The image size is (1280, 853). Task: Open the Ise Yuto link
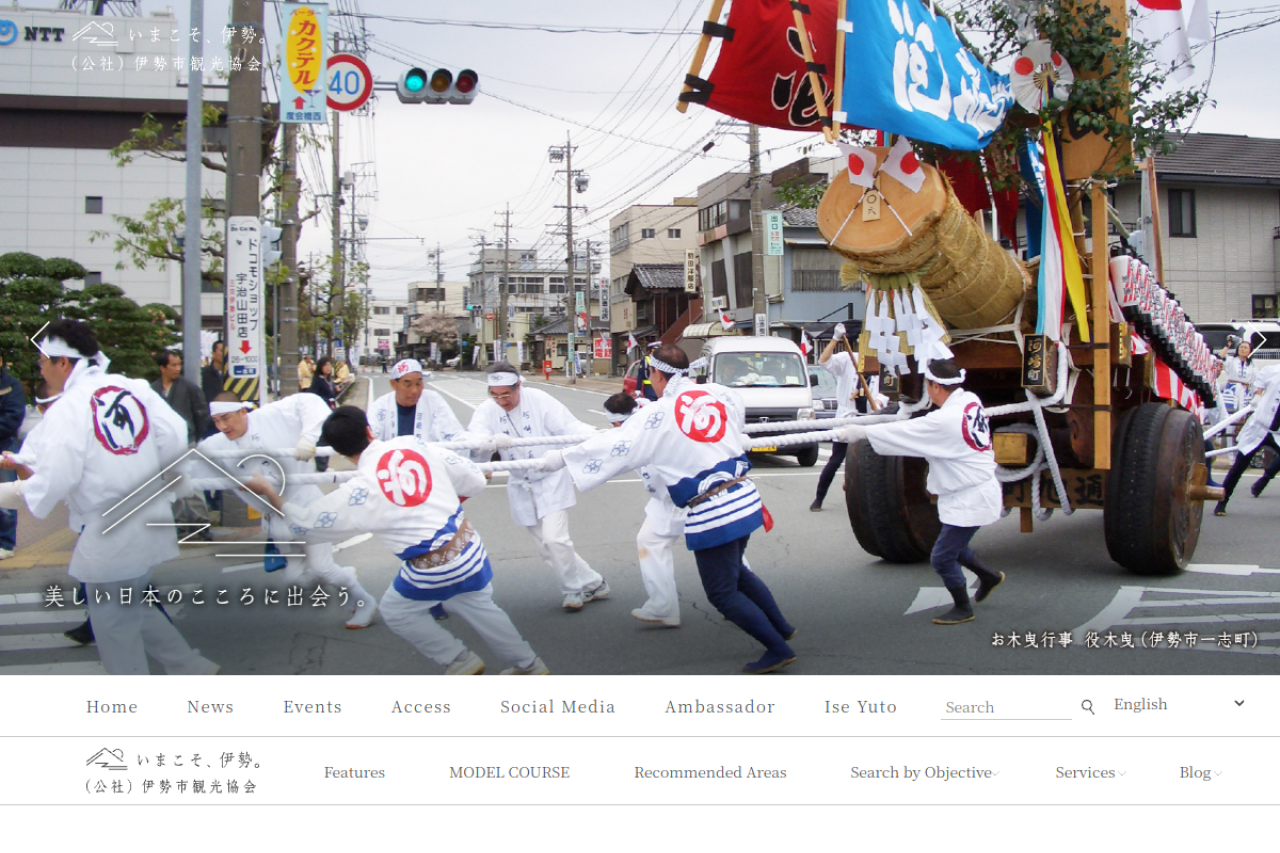point(860,707)
